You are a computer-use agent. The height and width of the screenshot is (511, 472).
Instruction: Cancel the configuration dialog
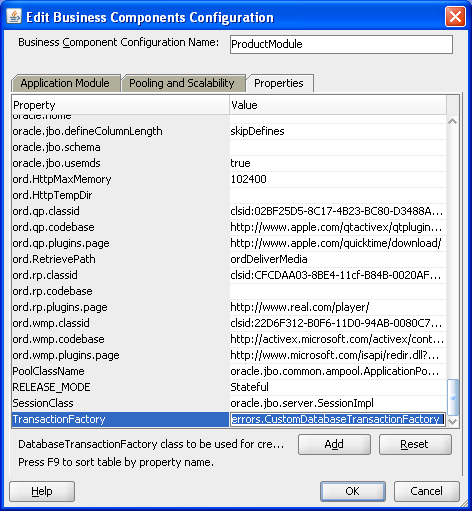click(427, 491)
